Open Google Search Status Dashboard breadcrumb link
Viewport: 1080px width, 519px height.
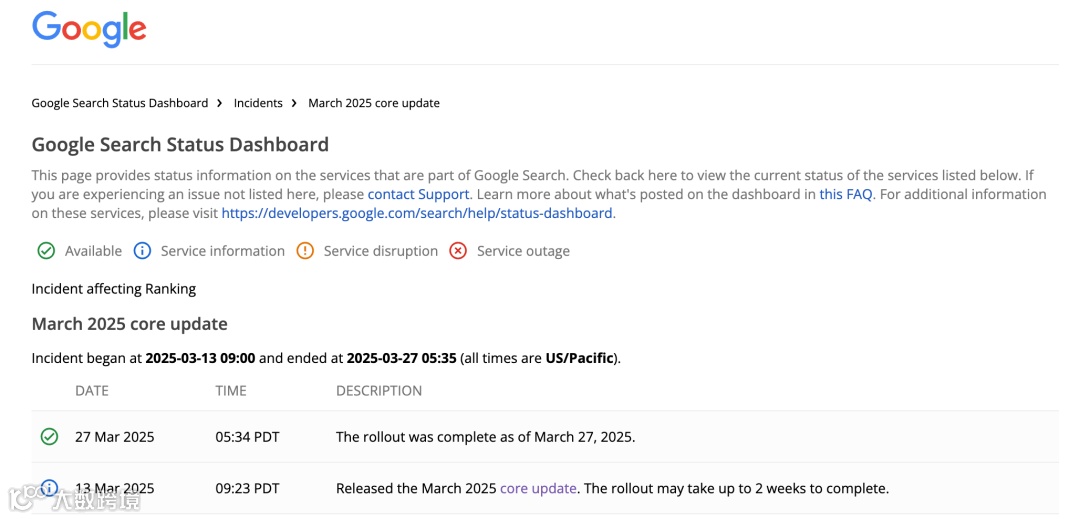click(x=120, y=103)
